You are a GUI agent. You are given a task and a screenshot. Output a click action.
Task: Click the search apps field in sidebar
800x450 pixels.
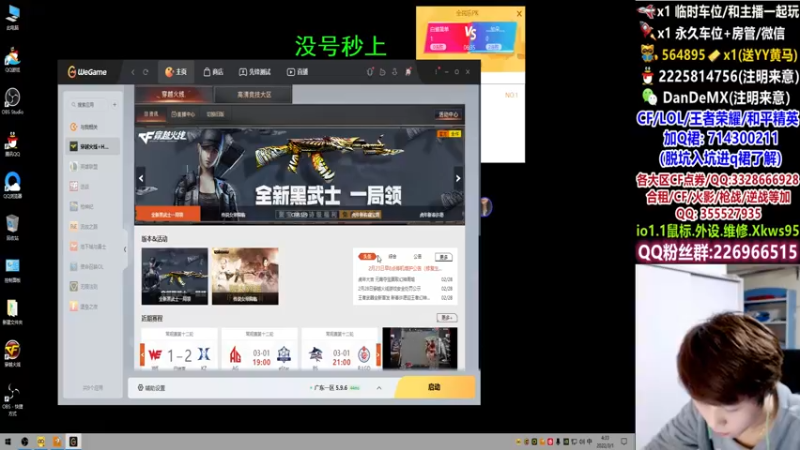89,105
